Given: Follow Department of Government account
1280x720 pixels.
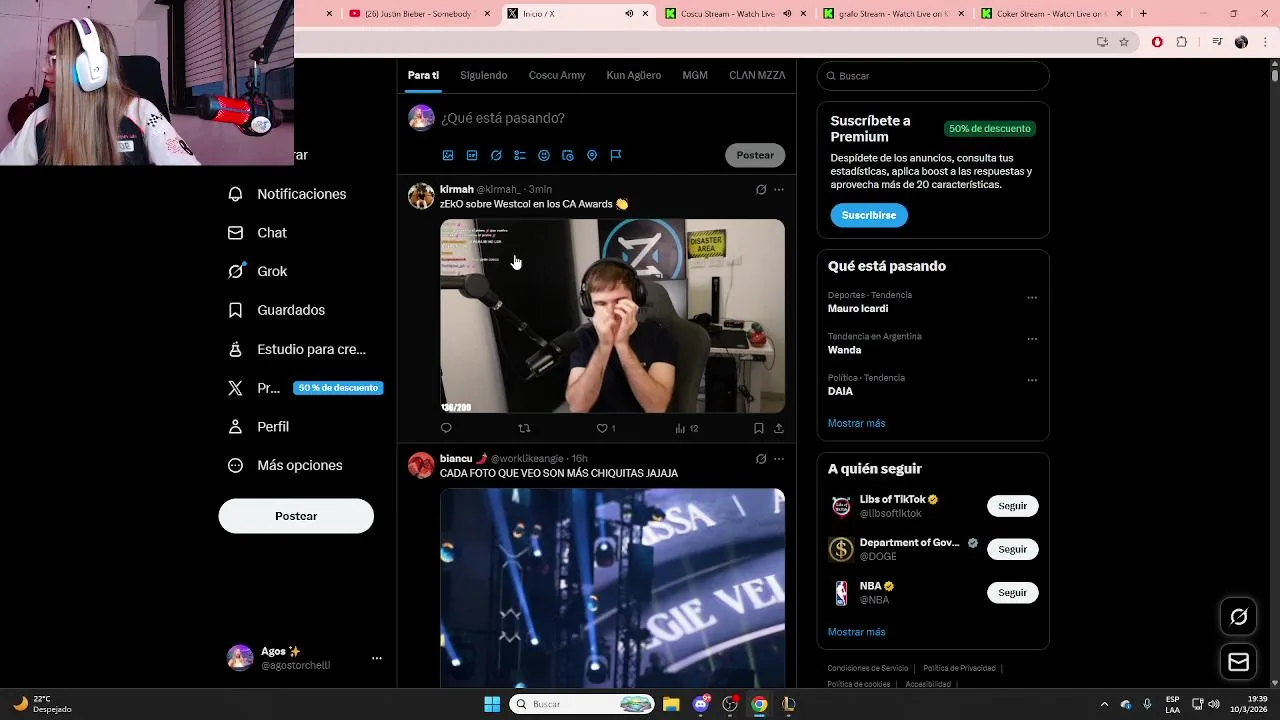Looking at the screenshot, I should coord(1012,549).
